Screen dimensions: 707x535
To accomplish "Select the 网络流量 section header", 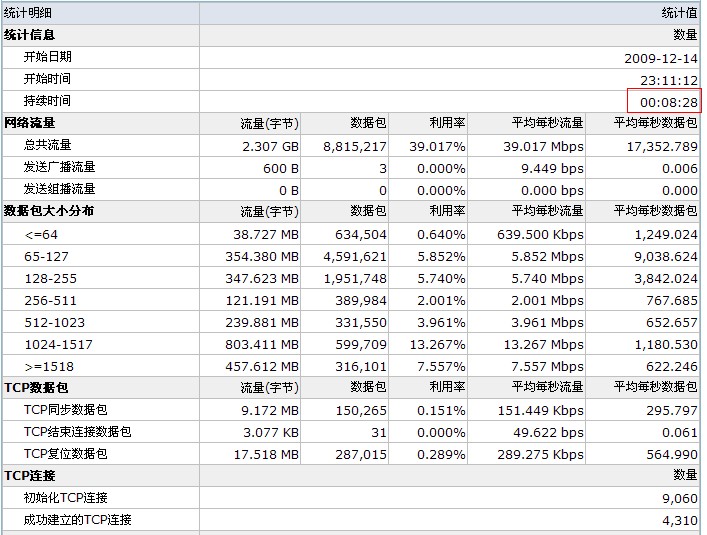I will point(30,123).
